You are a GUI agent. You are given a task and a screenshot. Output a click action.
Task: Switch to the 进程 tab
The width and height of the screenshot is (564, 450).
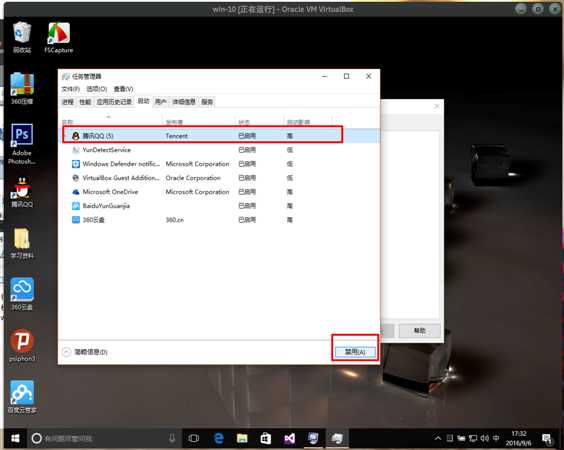(x=68, y=102)
